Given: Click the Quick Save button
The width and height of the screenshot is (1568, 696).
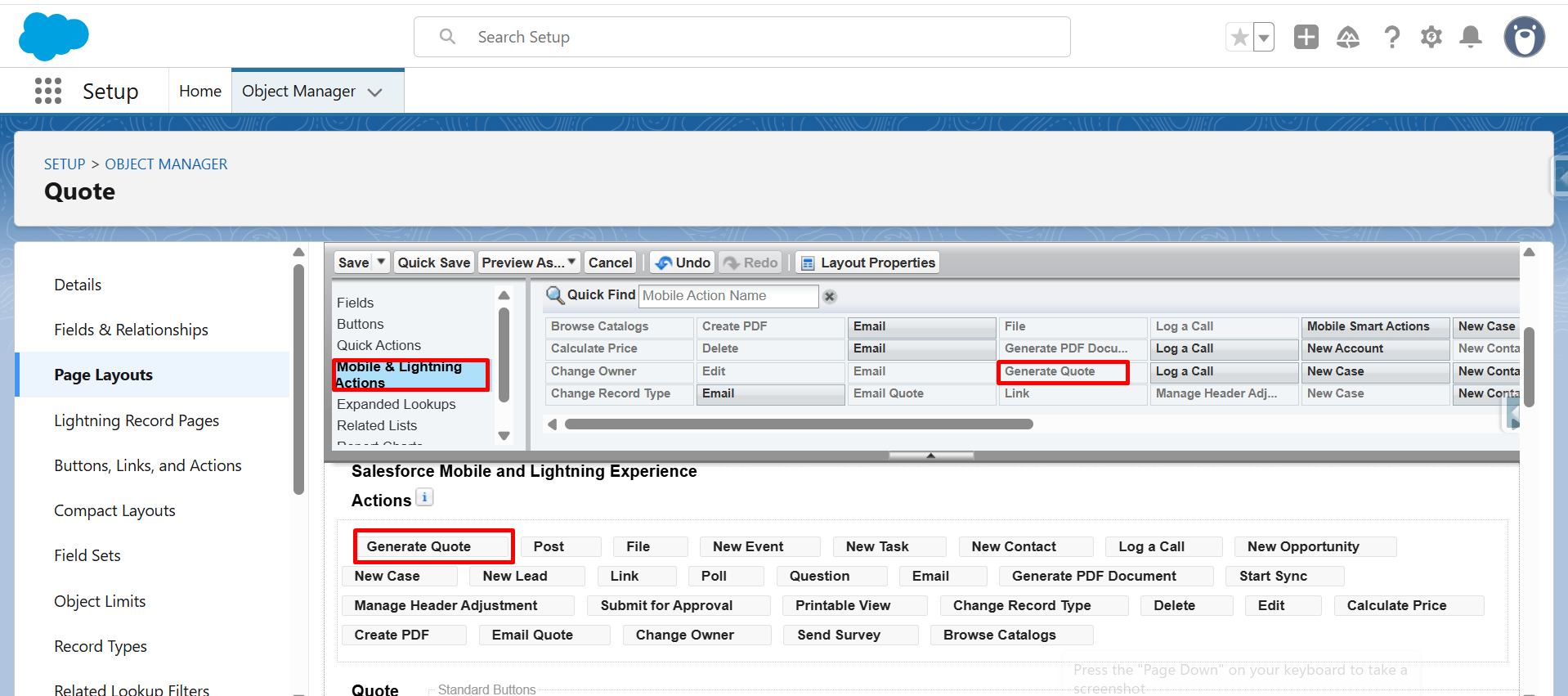Looking at the screenshot, I should tap(433, 263).
